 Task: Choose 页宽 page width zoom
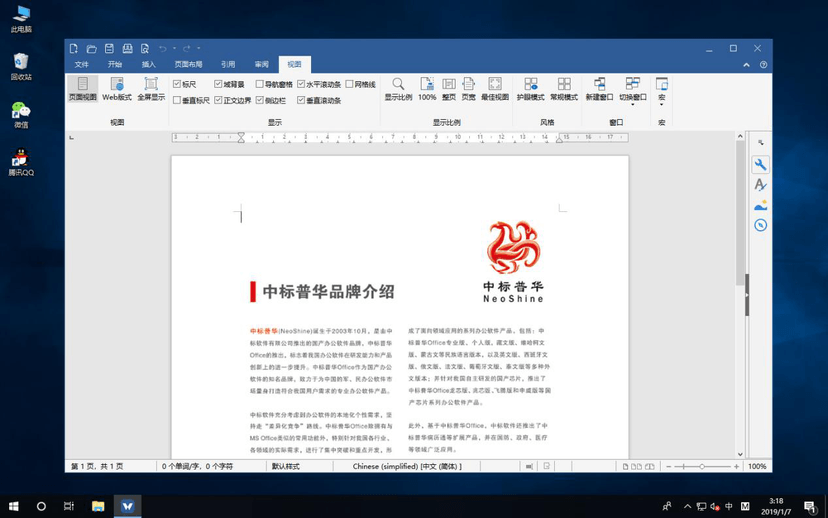pos(468,89)
